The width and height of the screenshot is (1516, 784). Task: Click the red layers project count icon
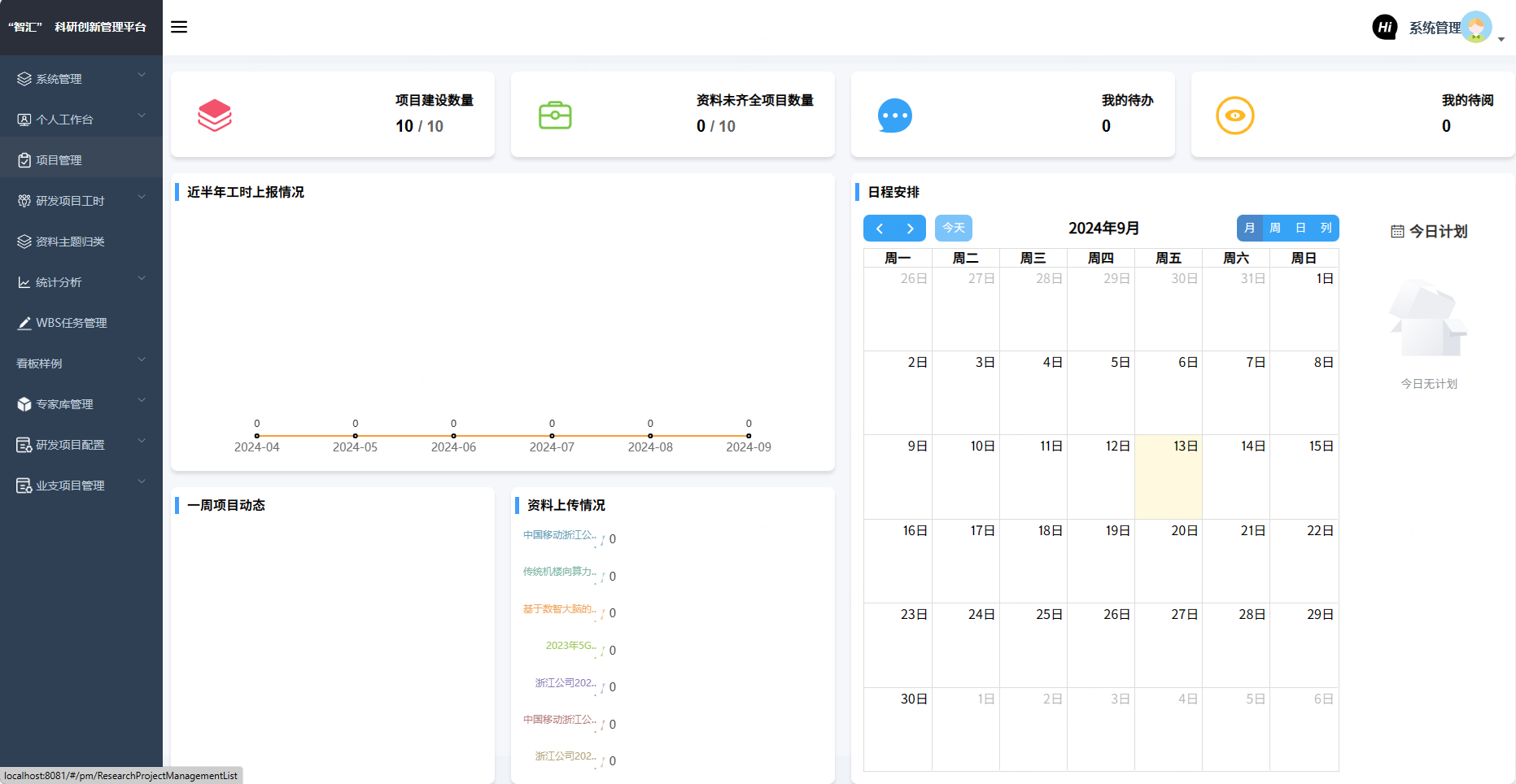(215, 115)
